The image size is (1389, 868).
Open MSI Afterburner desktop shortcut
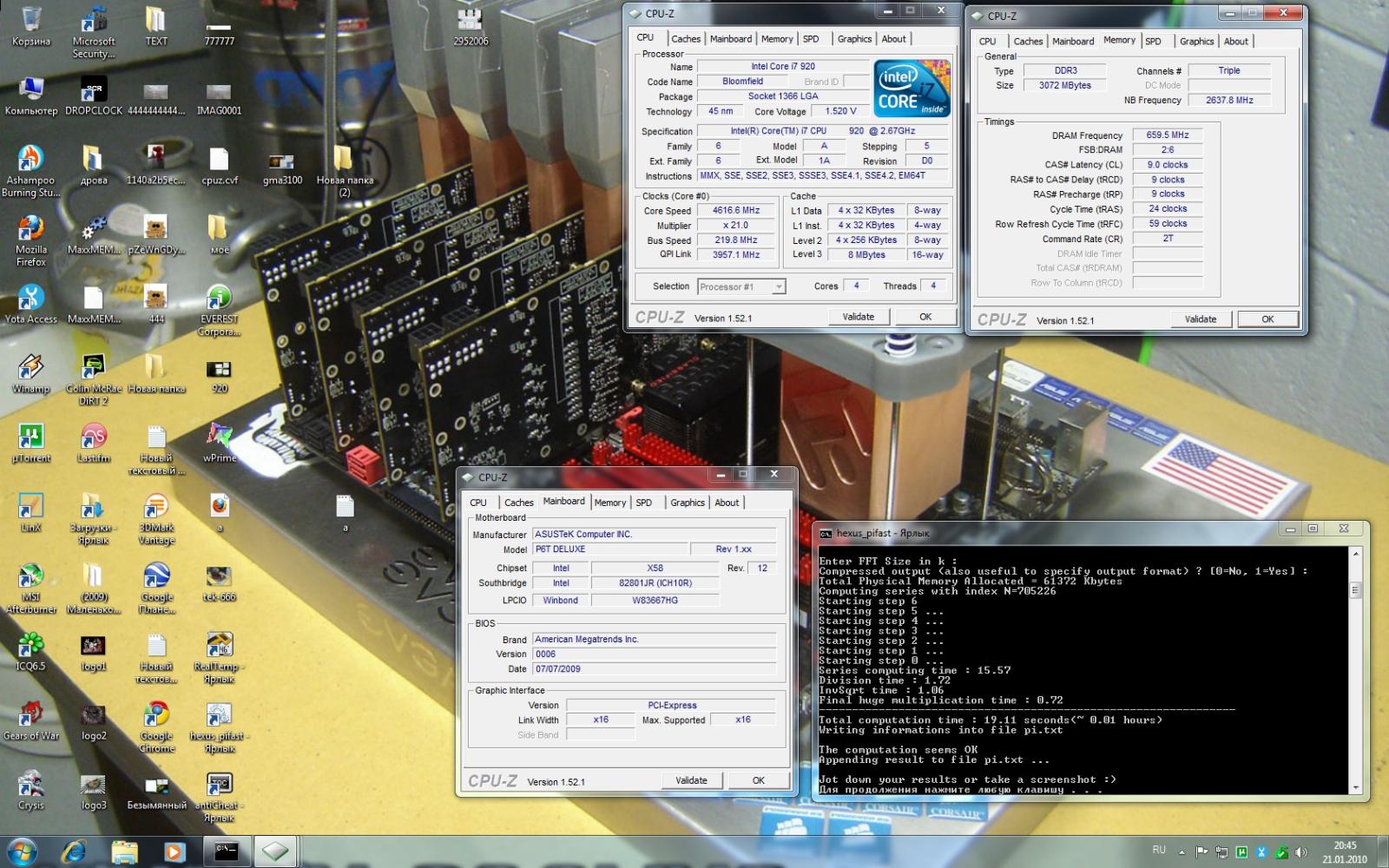coord(31,589)
